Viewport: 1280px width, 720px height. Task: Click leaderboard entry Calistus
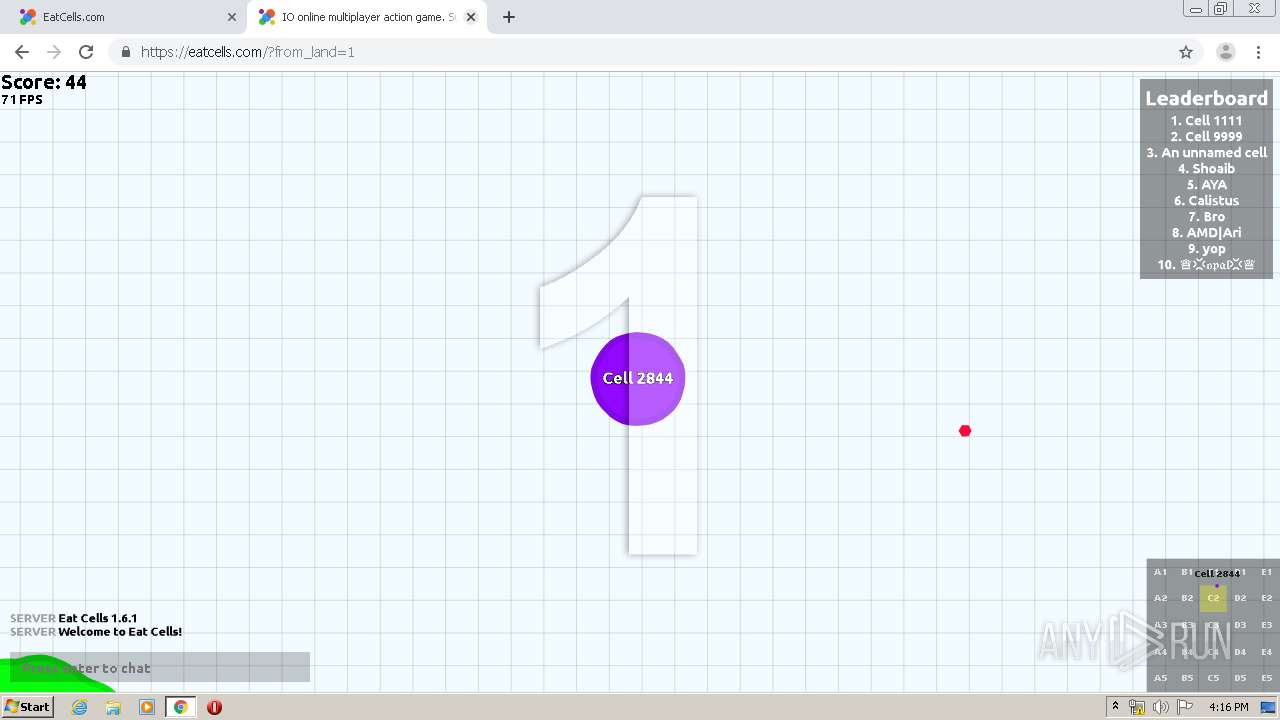1206,200
